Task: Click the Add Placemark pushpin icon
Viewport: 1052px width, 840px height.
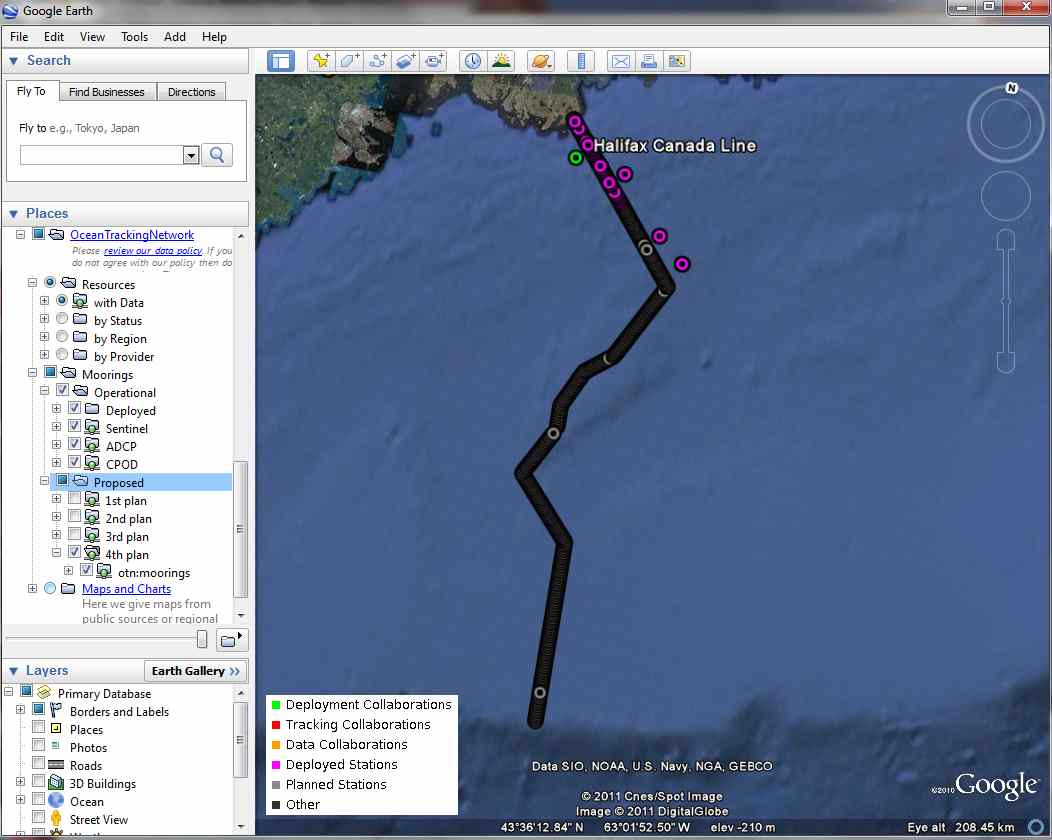Action: pyautogui.click(x=322, y=61)
